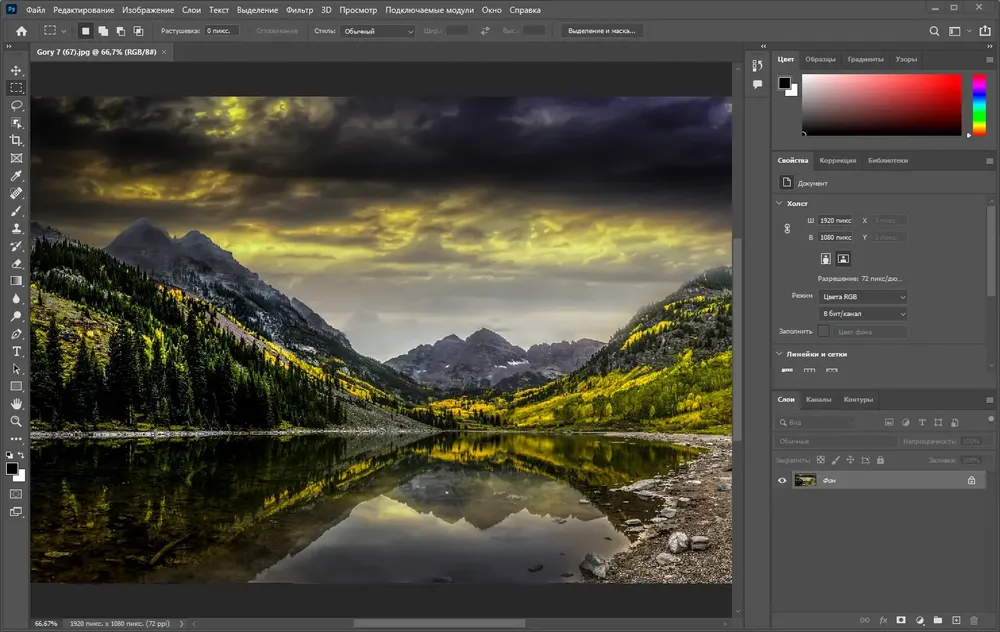Image resolution: width=1000 pixels, height=632 pixels.
Task: Select the Horizontal Type tool
Action: coord(16,351)
